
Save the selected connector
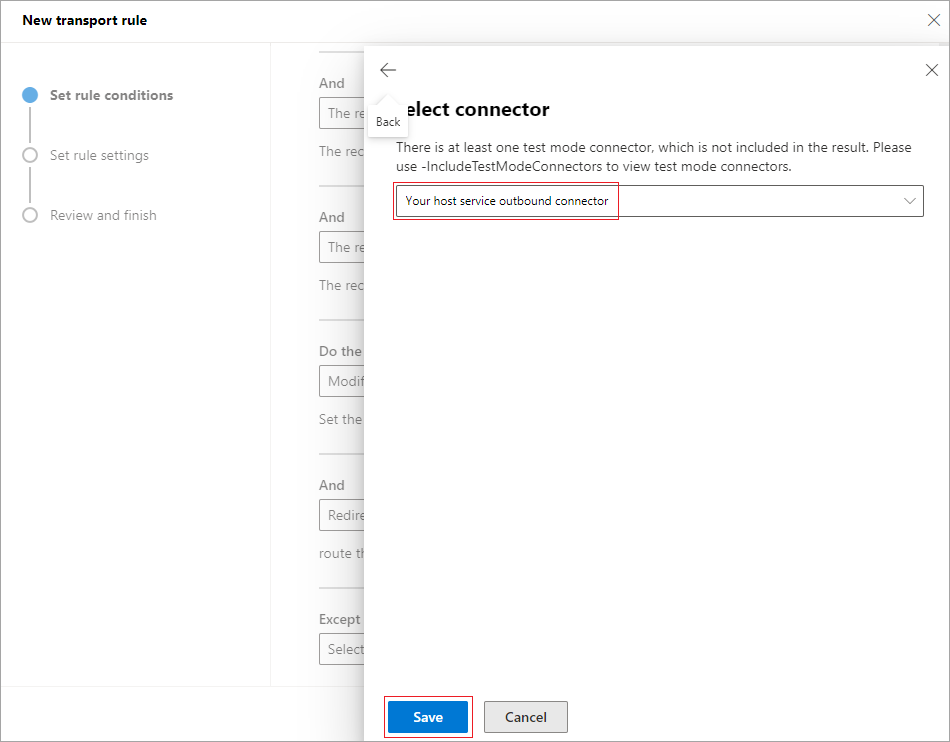click(428, 717)
